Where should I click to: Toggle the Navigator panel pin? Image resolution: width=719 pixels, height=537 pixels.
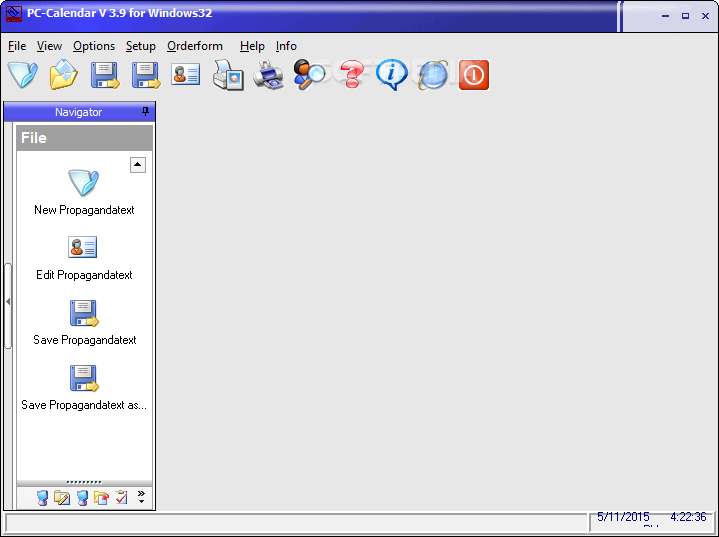tap(145, 111)
